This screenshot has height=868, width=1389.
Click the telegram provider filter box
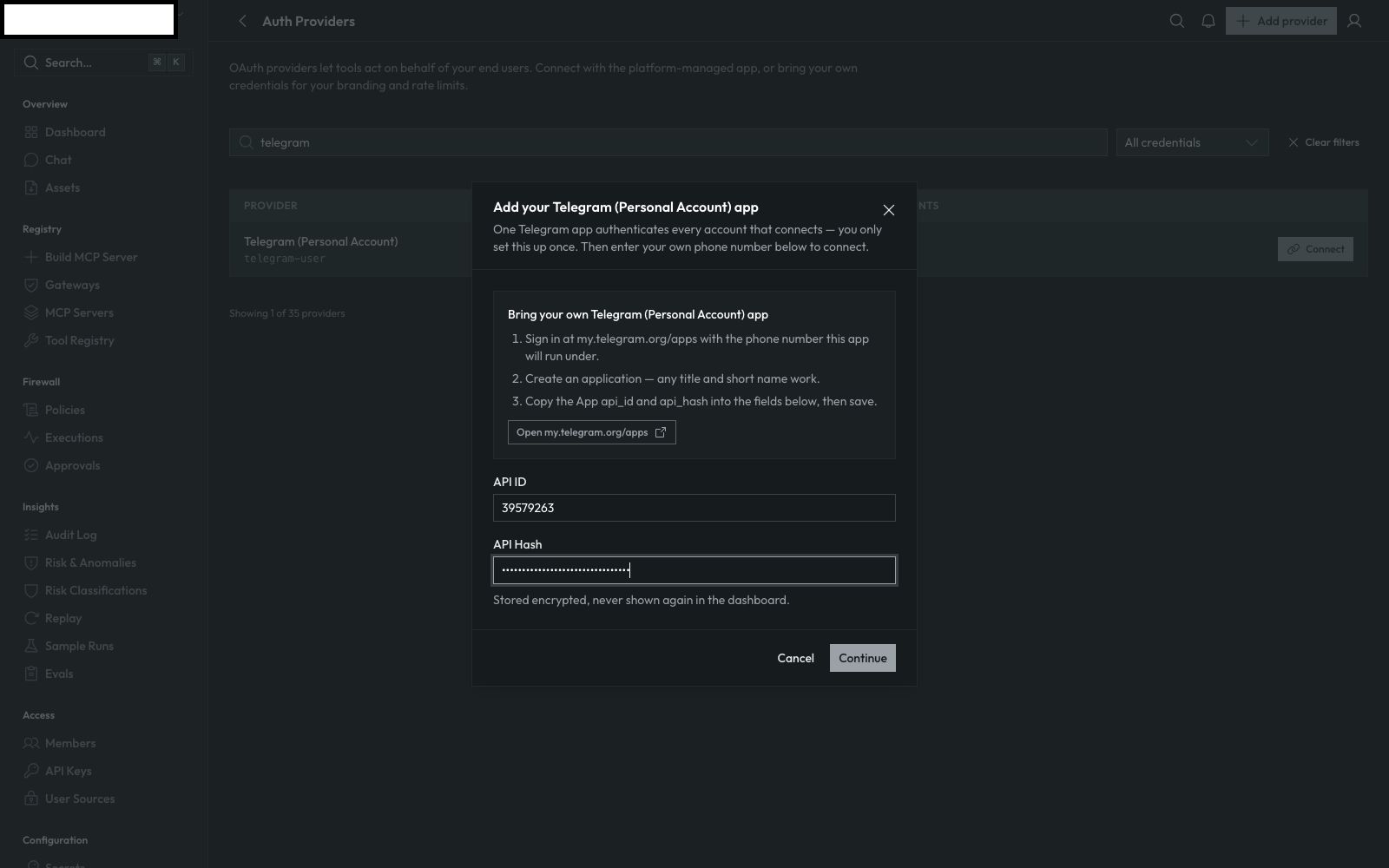(668, 142)
